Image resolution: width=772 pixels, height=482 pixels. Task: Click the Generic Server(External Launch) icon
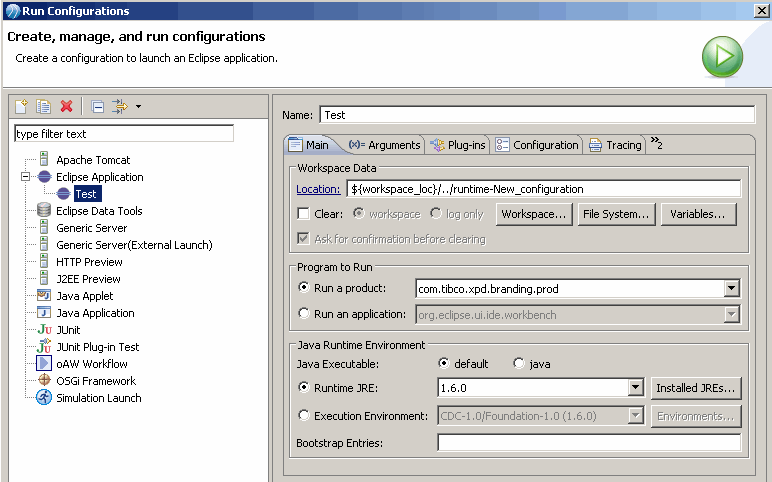[44, 244]
